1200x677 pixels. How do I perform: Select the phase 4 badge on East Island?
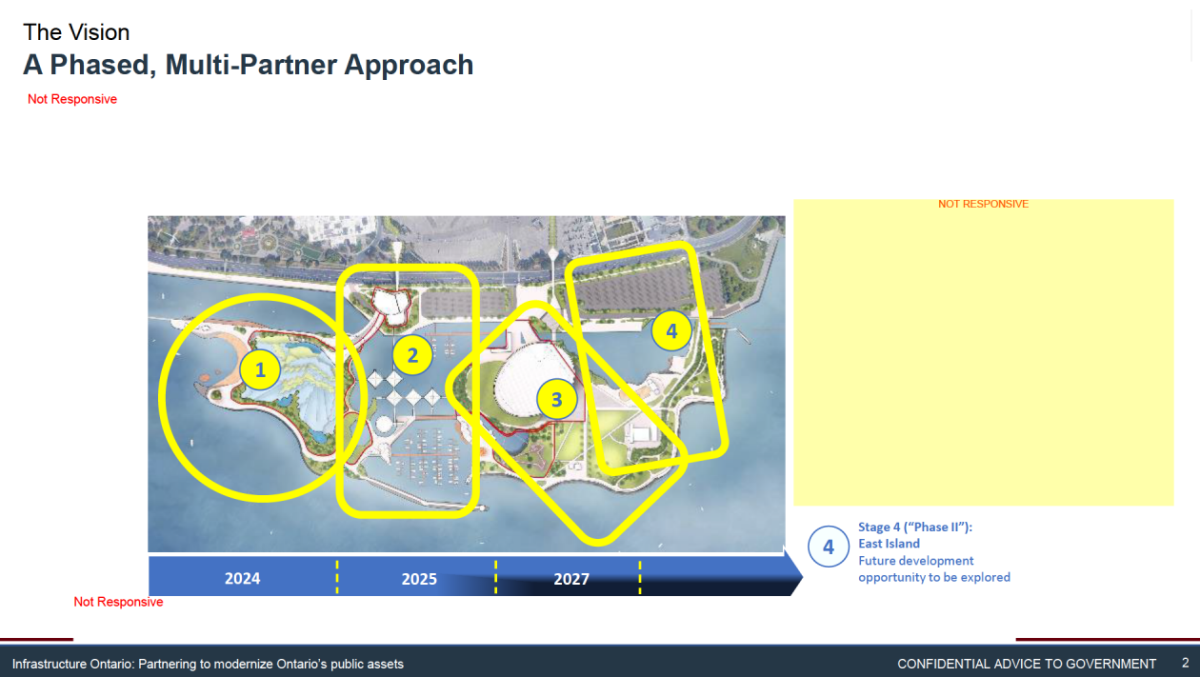[671, 330]
